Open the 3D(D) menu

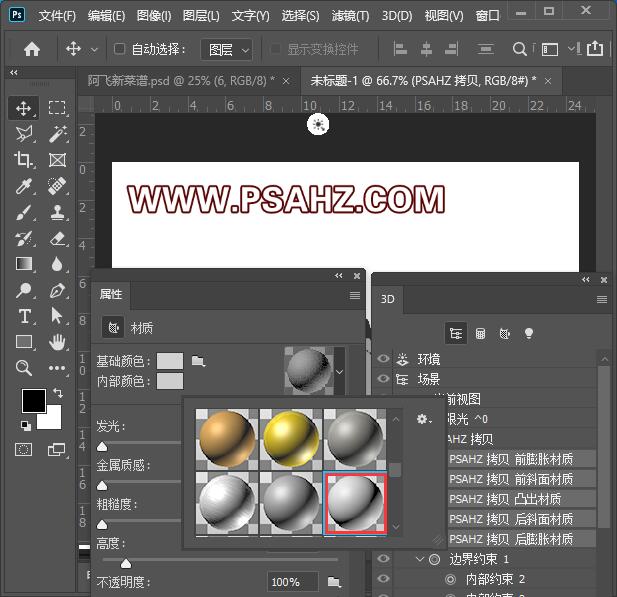pyautogui.click(x=397, y=16)
